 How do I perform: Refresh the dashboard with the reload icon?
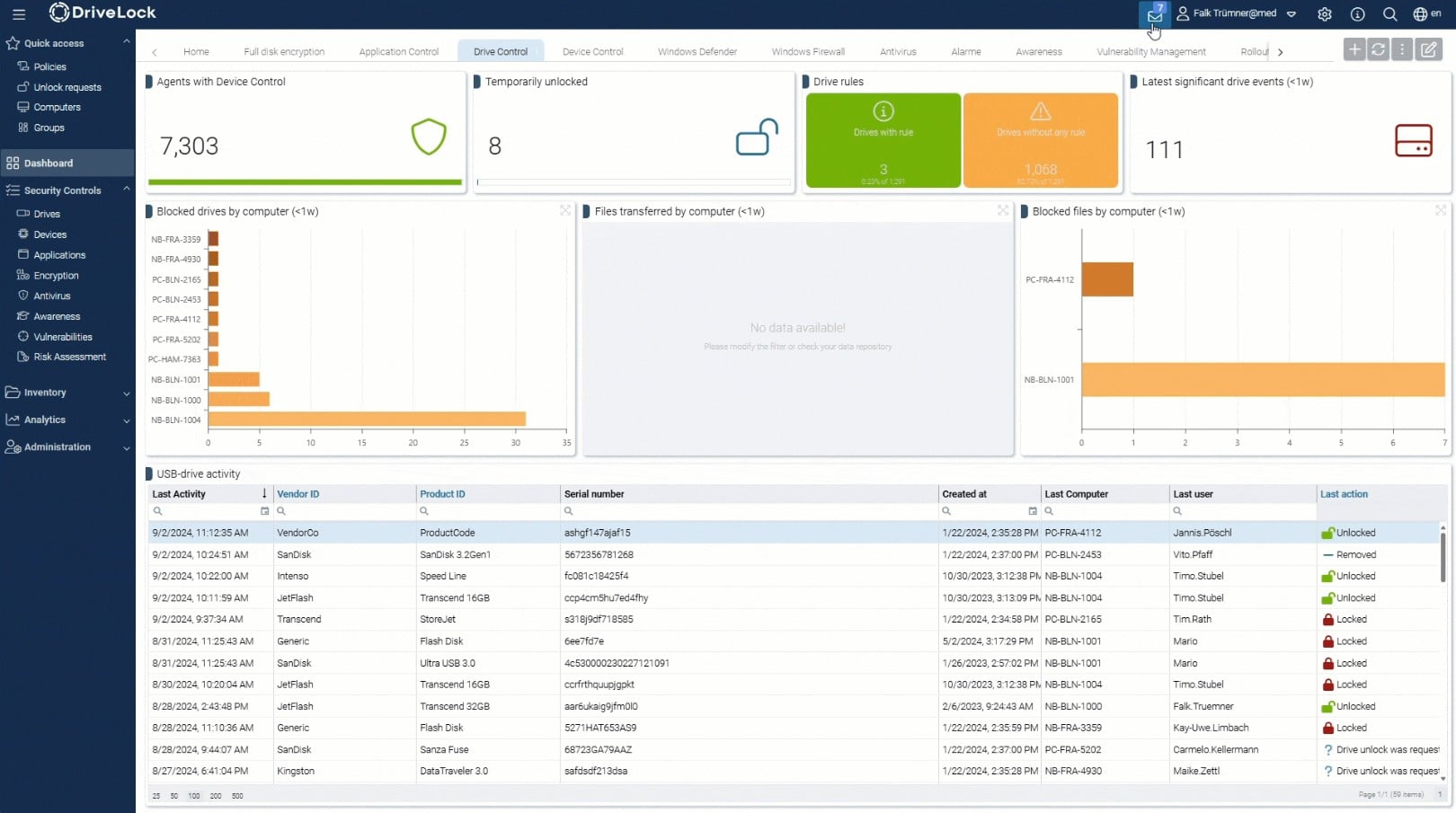[1377, 49]
